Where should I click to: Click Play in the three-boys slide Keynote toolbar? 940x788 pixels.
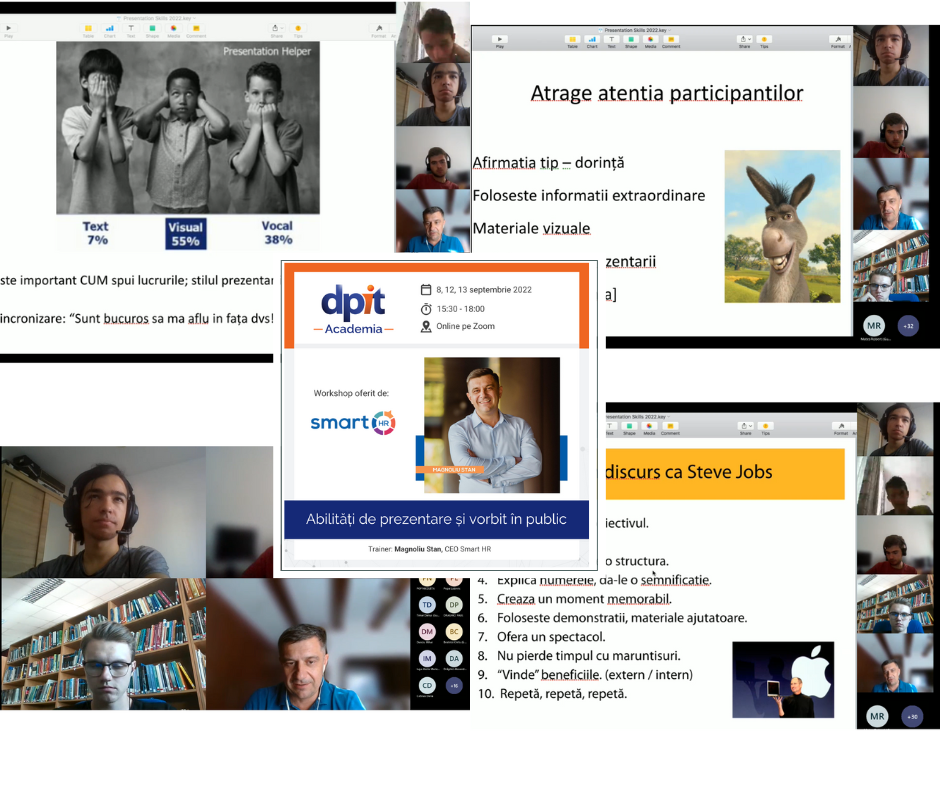click(x=8, y=28)
